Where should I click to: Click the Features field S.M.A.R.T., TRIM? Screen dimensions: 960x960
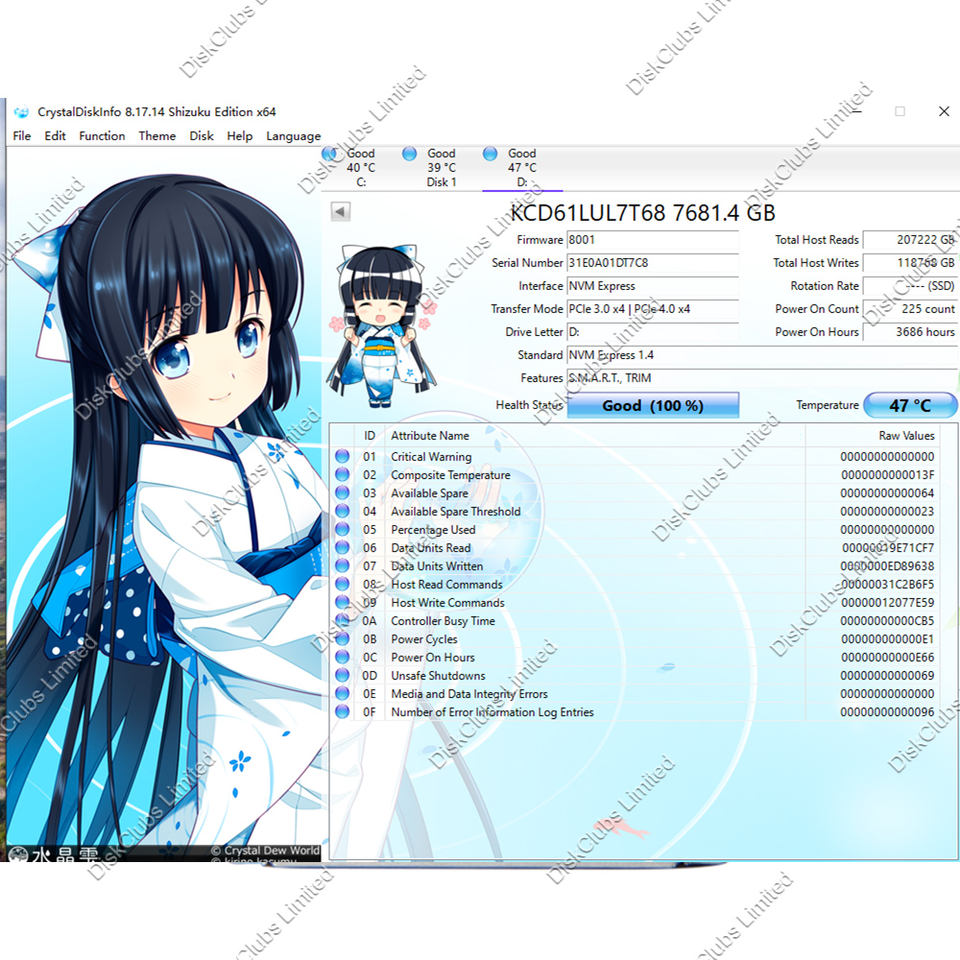pos(762,378)
